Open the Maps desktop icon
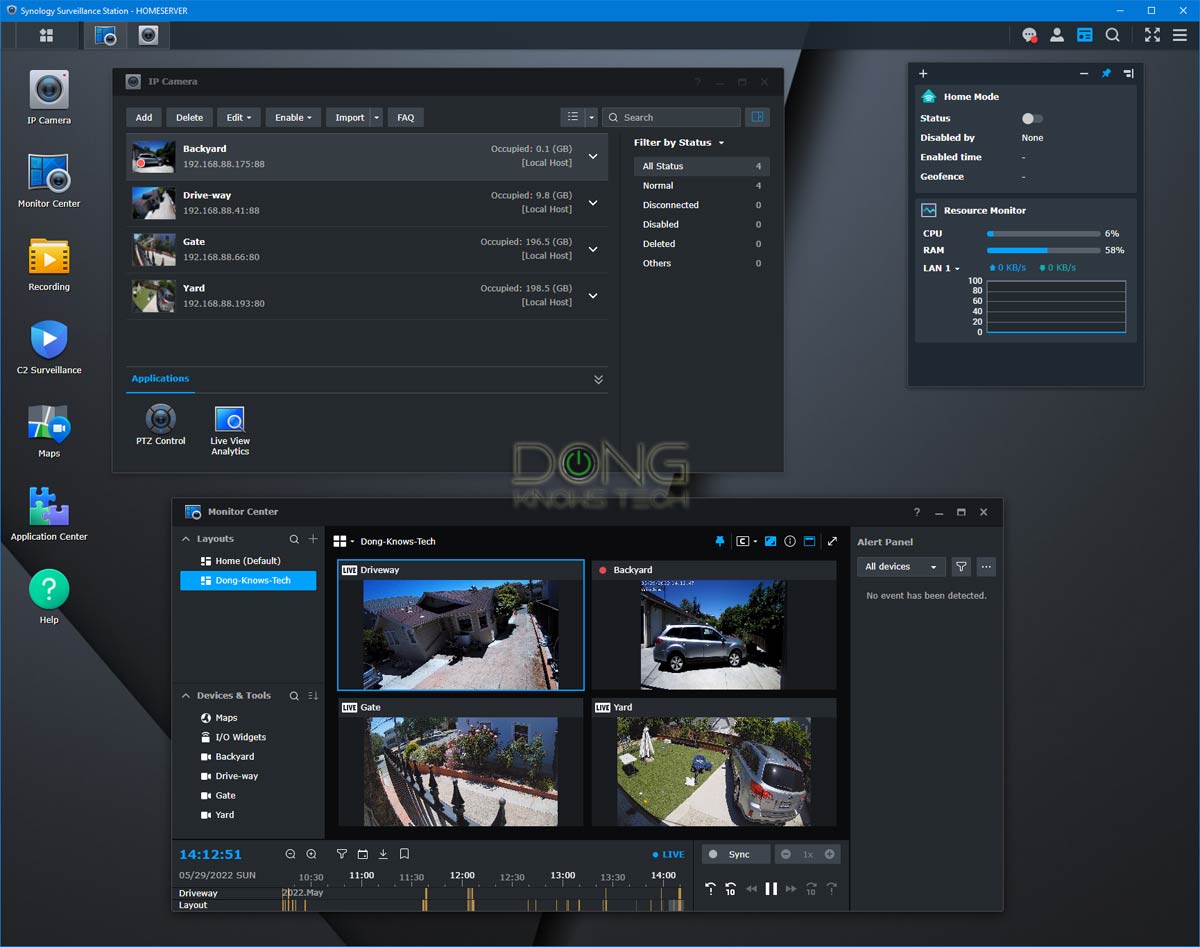The image size is (1200, 947). (48, 430)
